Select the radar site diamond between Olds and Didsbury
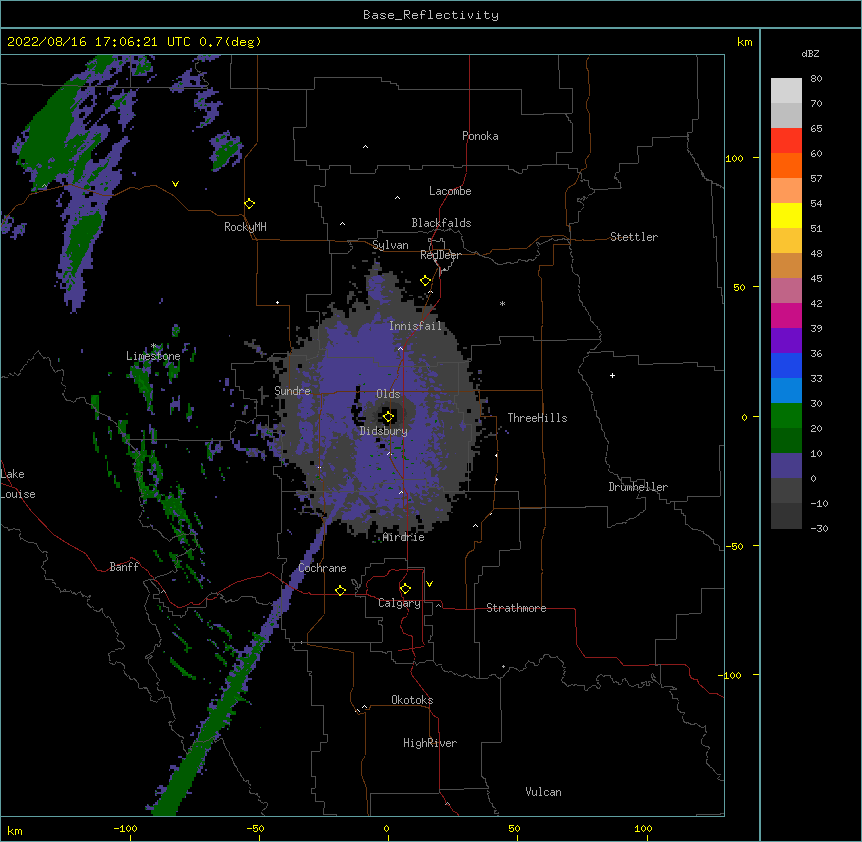Image resolution: width=862 pixels, height=842 pixels. (389, 417)
